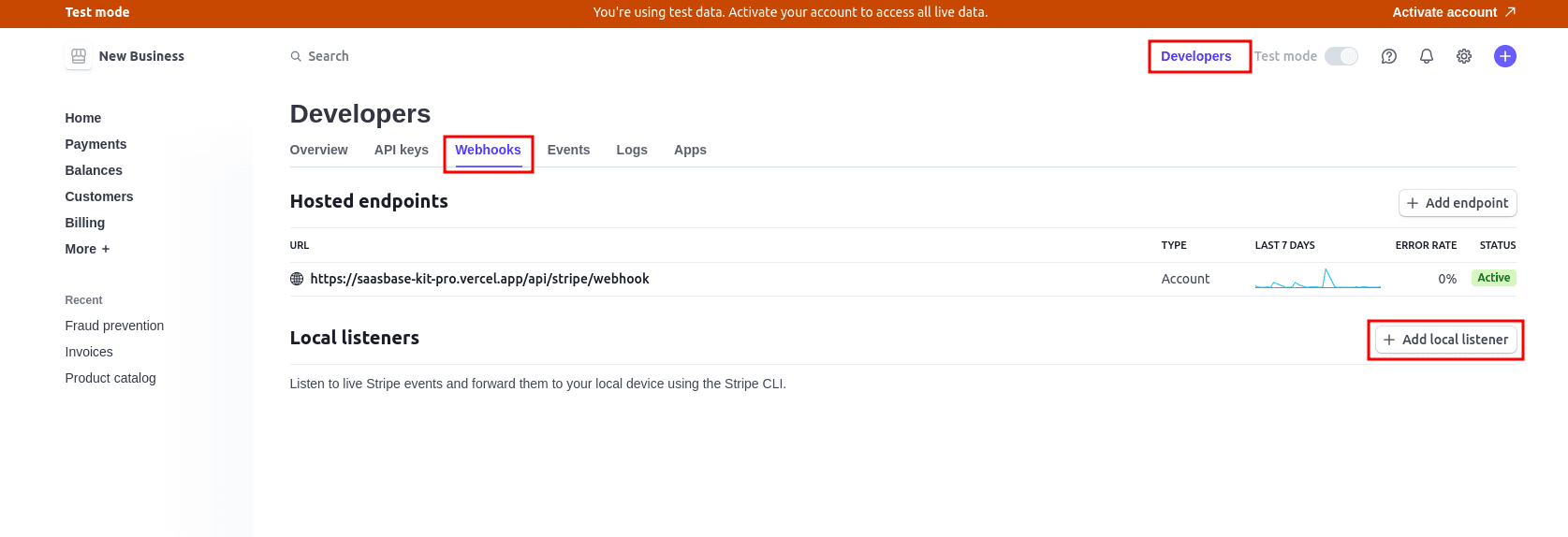Image resolution: width=1568 pixels, height=537 pixels.
Task: Click the search magnifier icon
Action: 296,56
